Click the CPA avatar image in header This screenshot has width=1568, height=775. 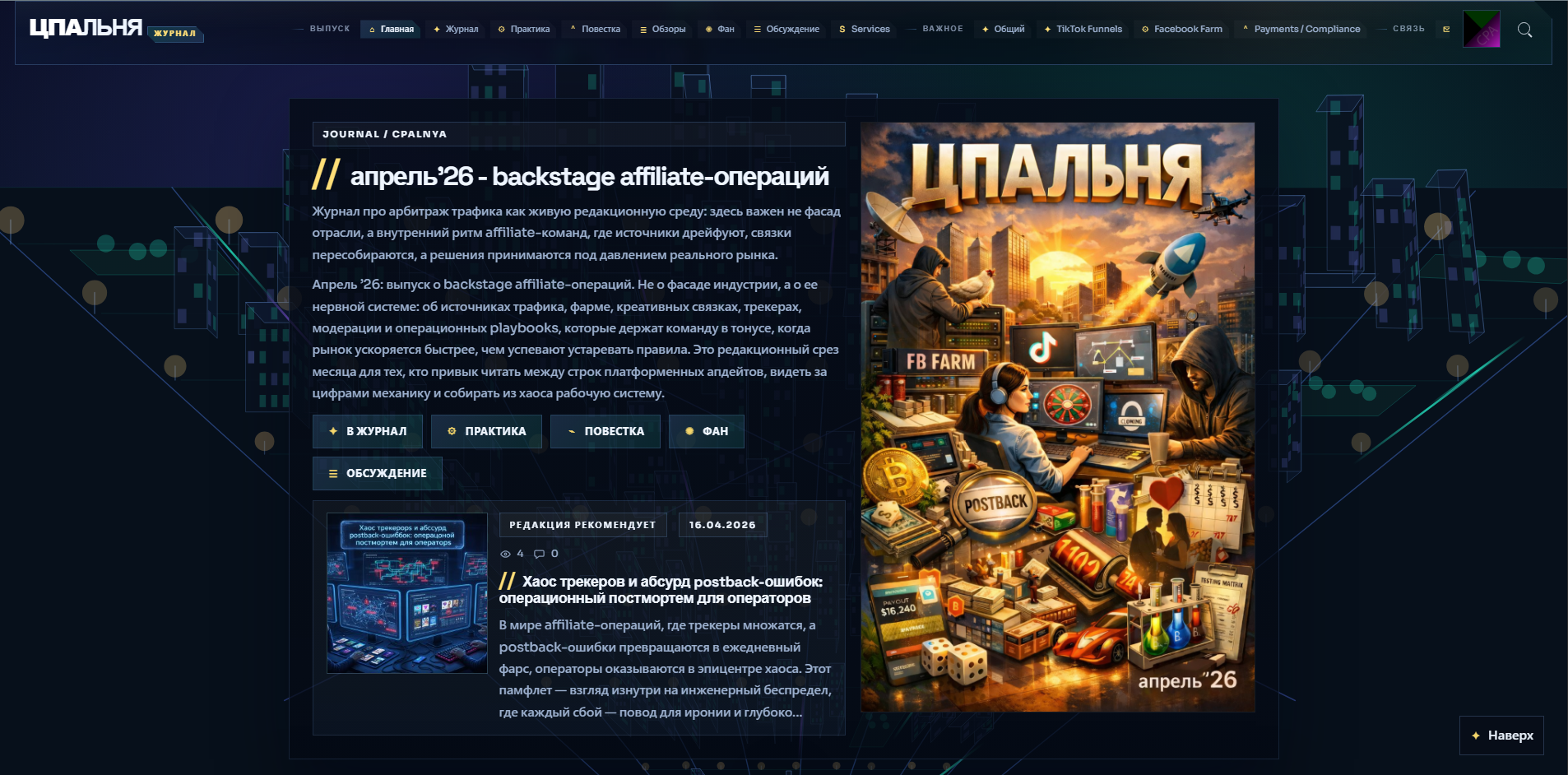(x=1481, y=29)
